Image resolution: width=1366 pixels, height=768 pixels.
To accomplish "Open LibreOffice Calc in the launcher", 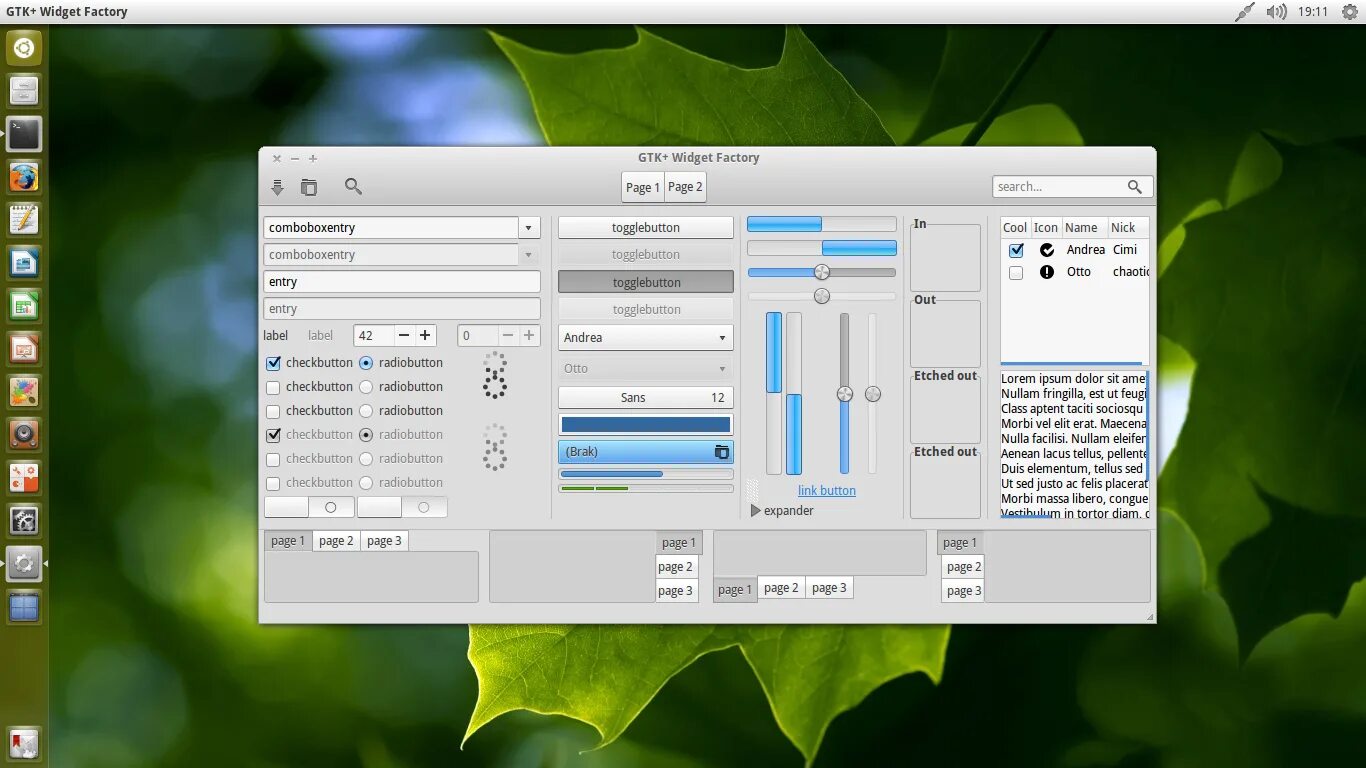I will point(24,306).
